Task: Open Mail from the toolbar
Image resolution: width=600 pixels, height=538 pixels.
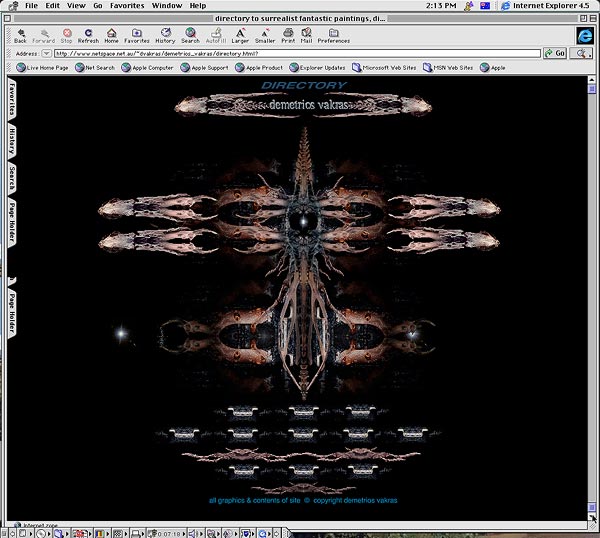Action: pyautogui.click(x=306, y=36)
